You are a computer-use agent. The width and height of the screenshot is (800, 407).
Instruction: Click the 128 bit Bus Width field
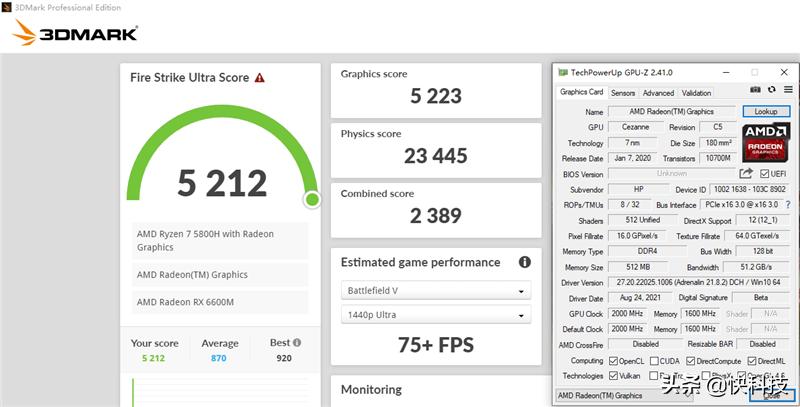(762, 251)
